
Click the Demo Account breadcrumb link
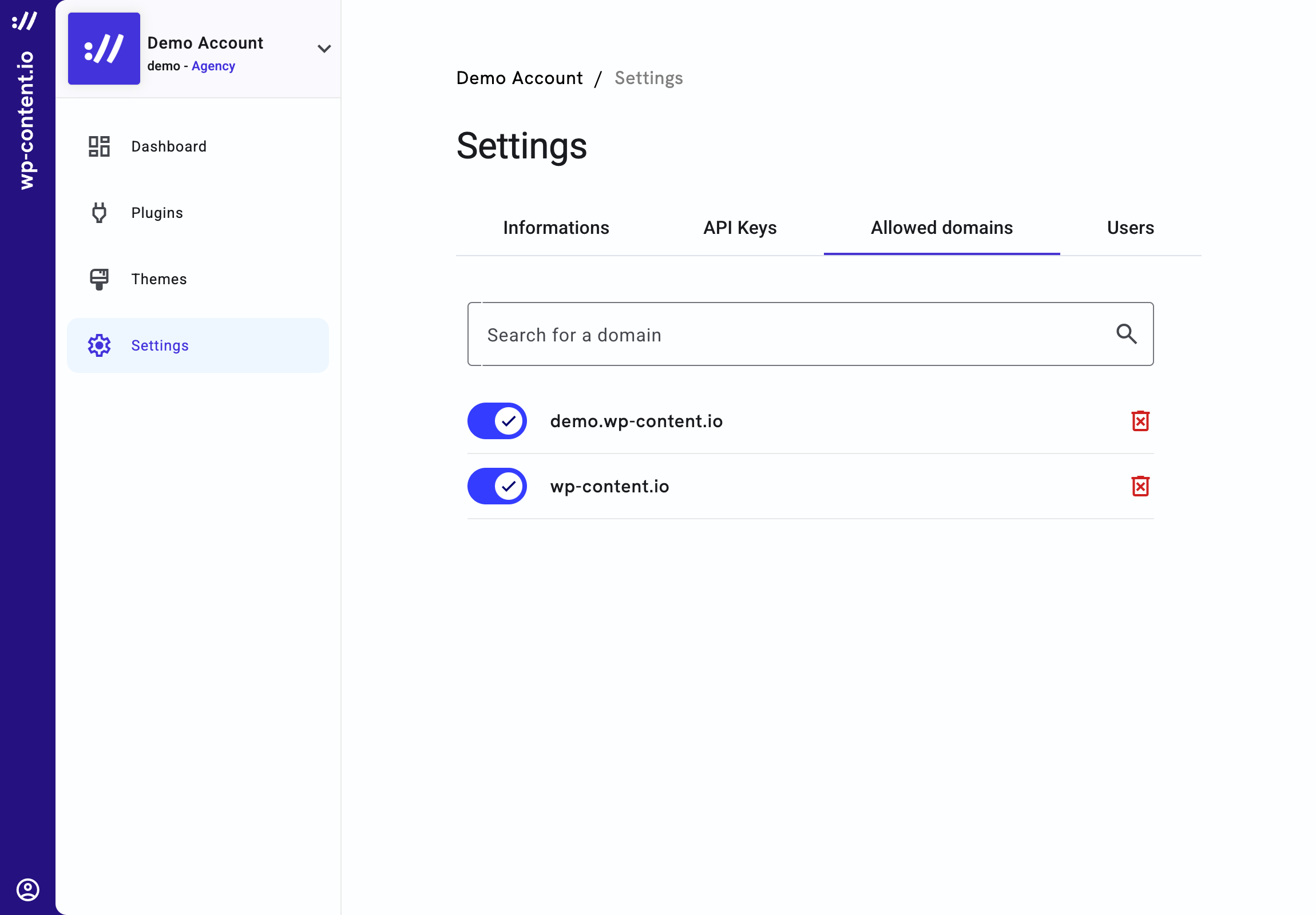pos(519,78)
